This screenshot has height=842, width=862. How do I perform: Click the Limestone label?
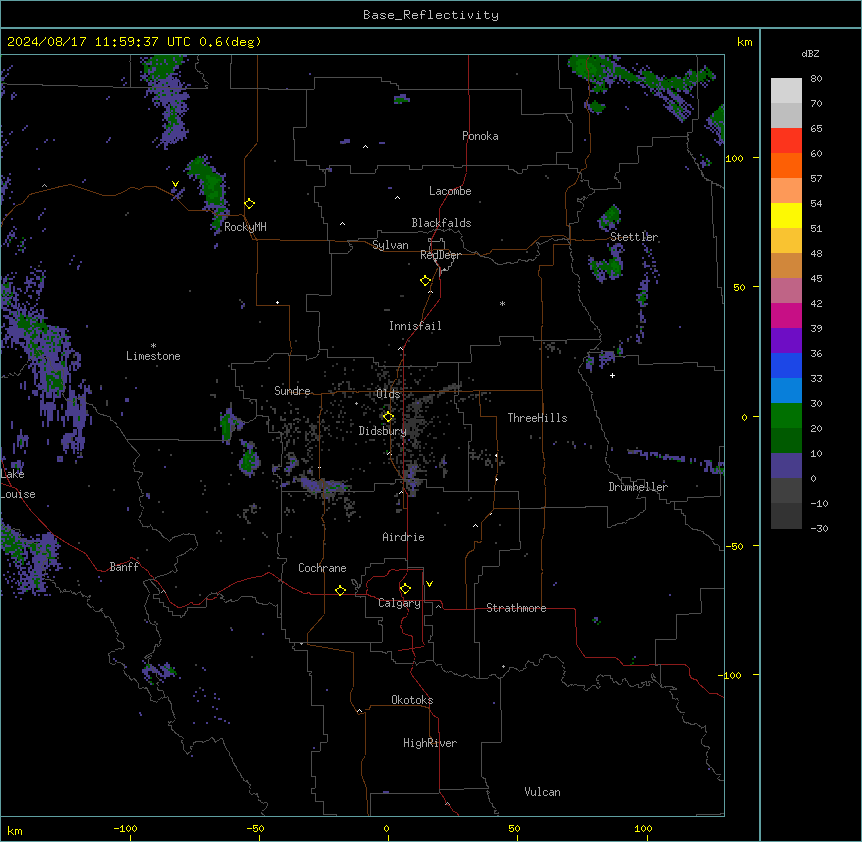point(153,356)
